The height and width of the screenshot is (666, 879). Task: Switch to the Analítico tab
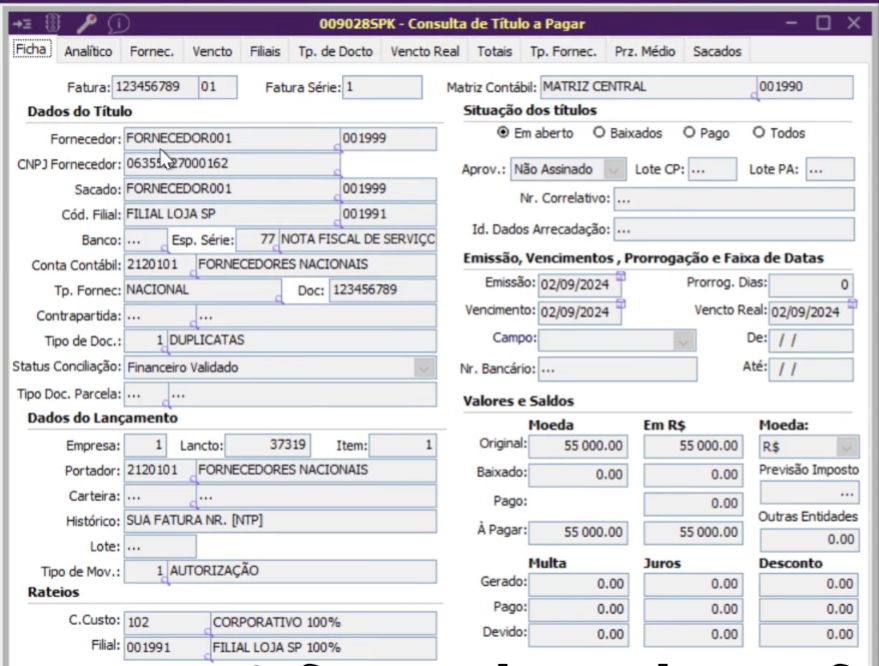[x=88, y=50]
